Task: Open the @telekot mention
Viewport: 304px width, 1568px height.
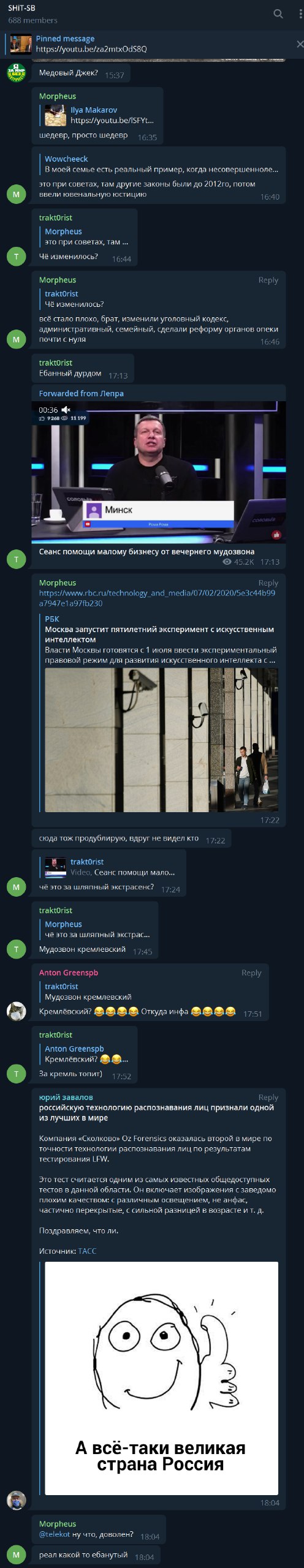Action: coord(55,1534)
